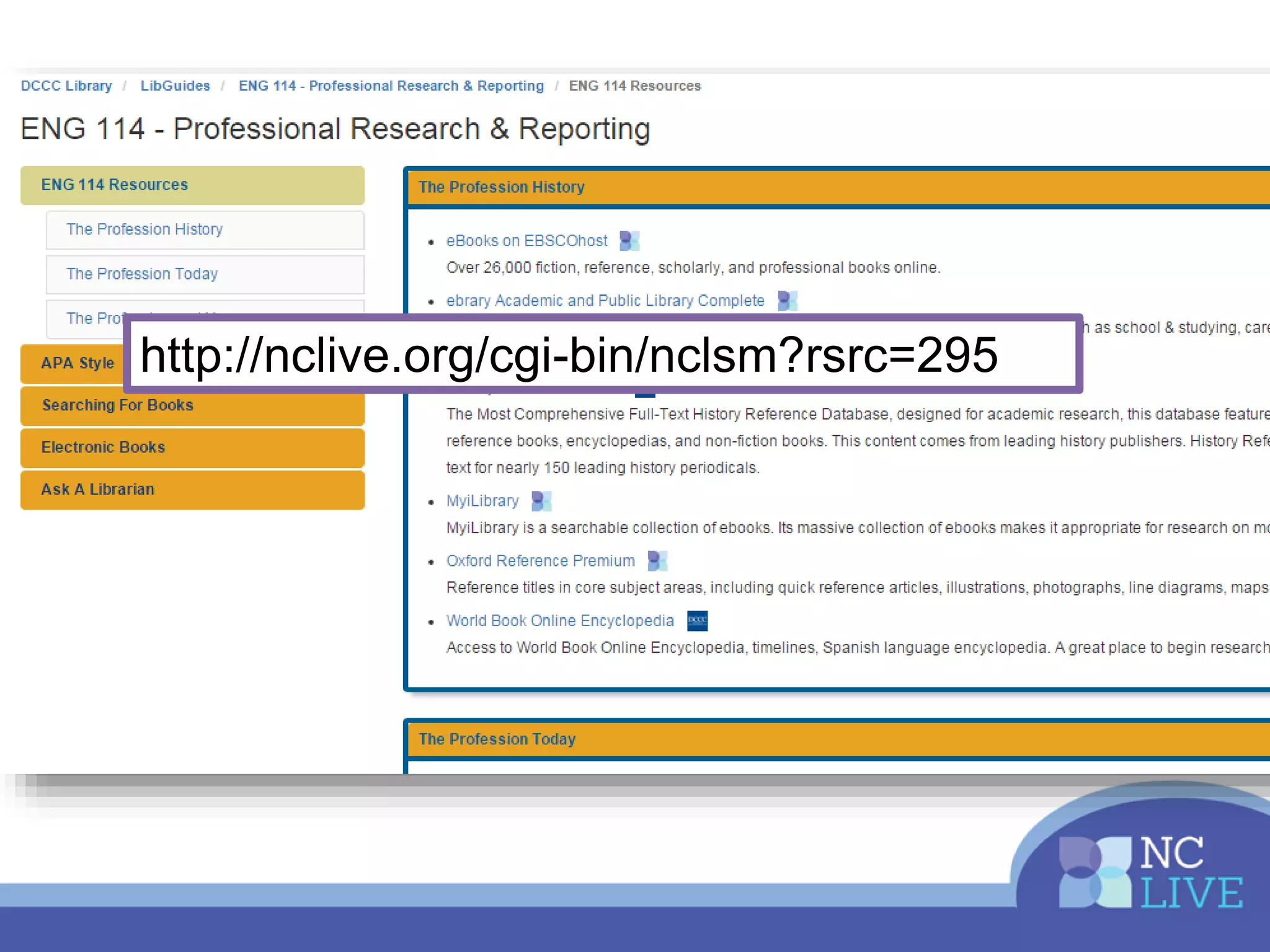The image size is (1270, 952).
Task: Click The Profession History box header
Action: coord(839,187)
